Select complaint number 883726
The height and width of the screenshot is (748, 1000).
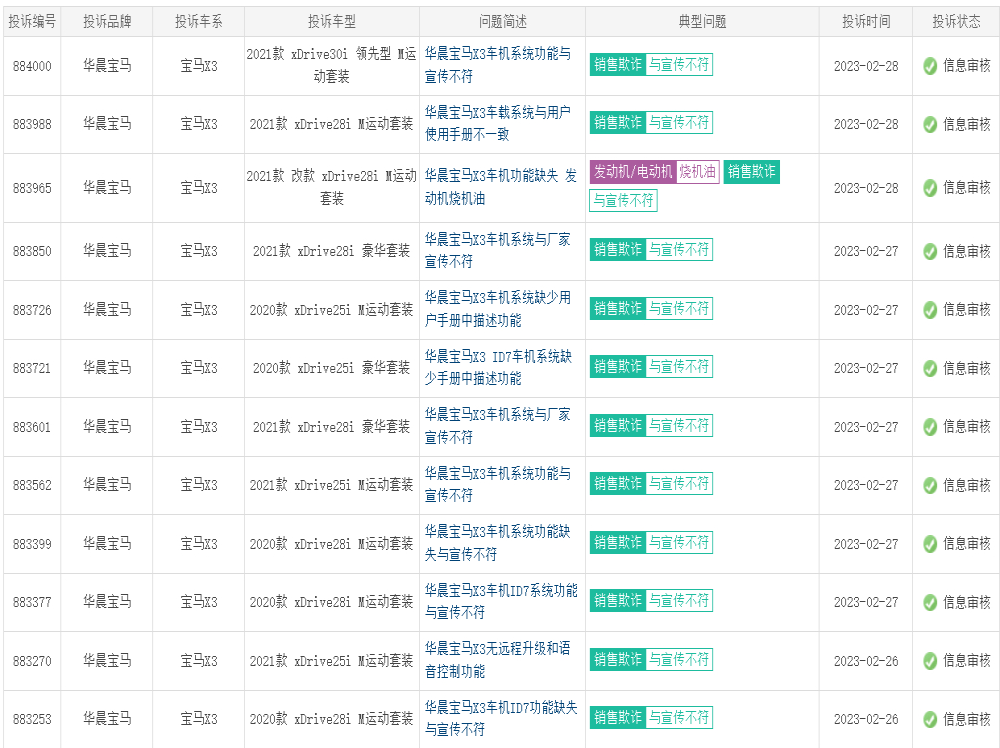point(32,310)
